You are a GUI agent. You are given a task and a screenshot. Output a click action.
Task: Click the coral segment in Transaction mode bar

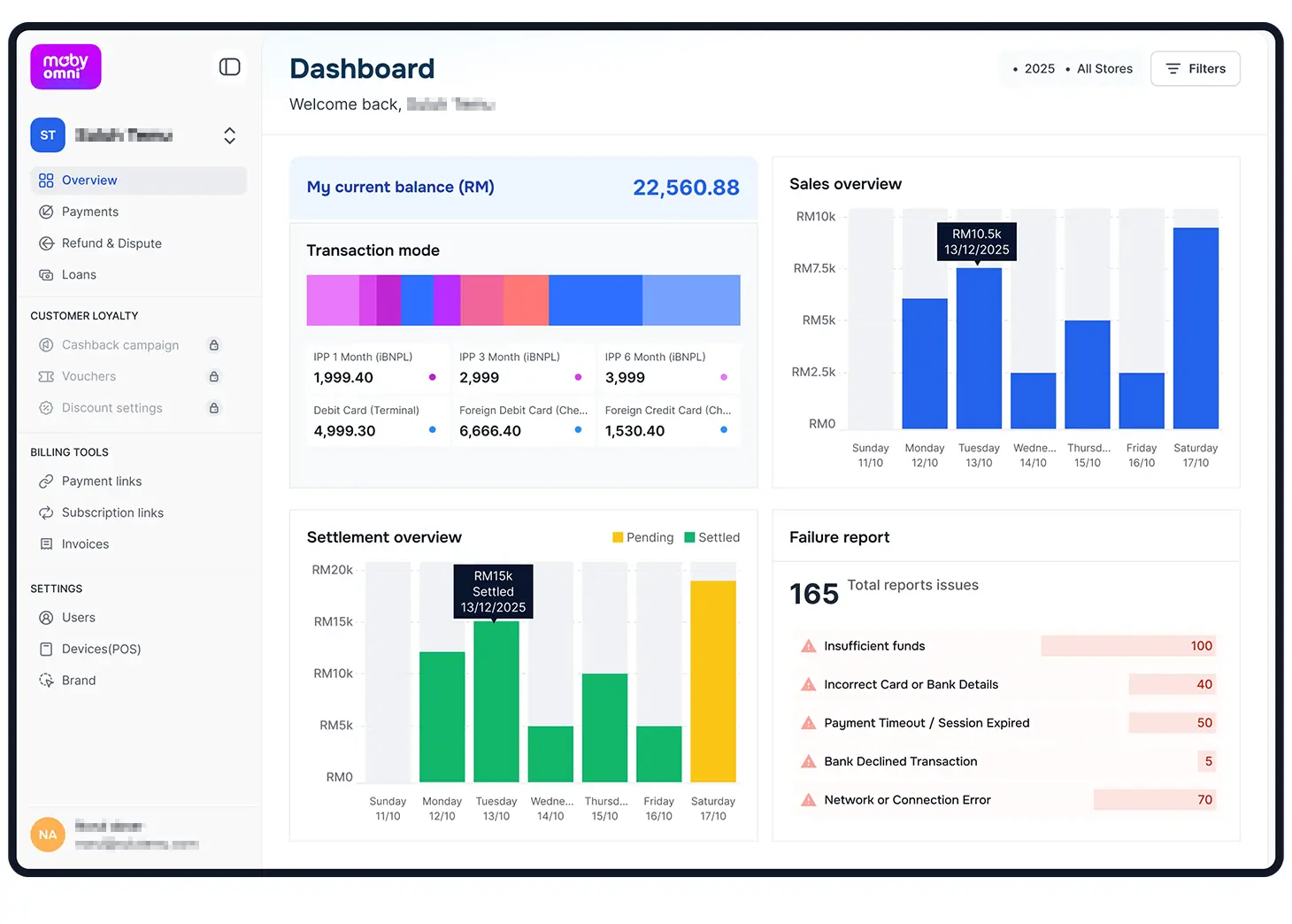(526, 300)
